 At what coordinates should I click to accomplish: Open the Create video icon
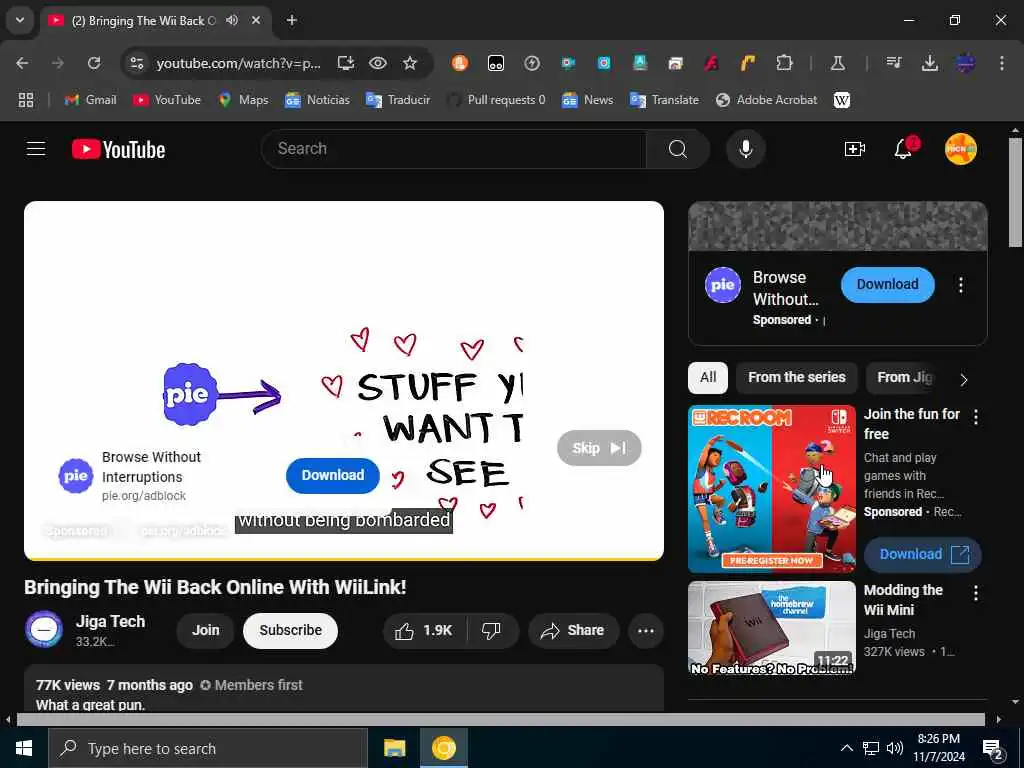854,149
